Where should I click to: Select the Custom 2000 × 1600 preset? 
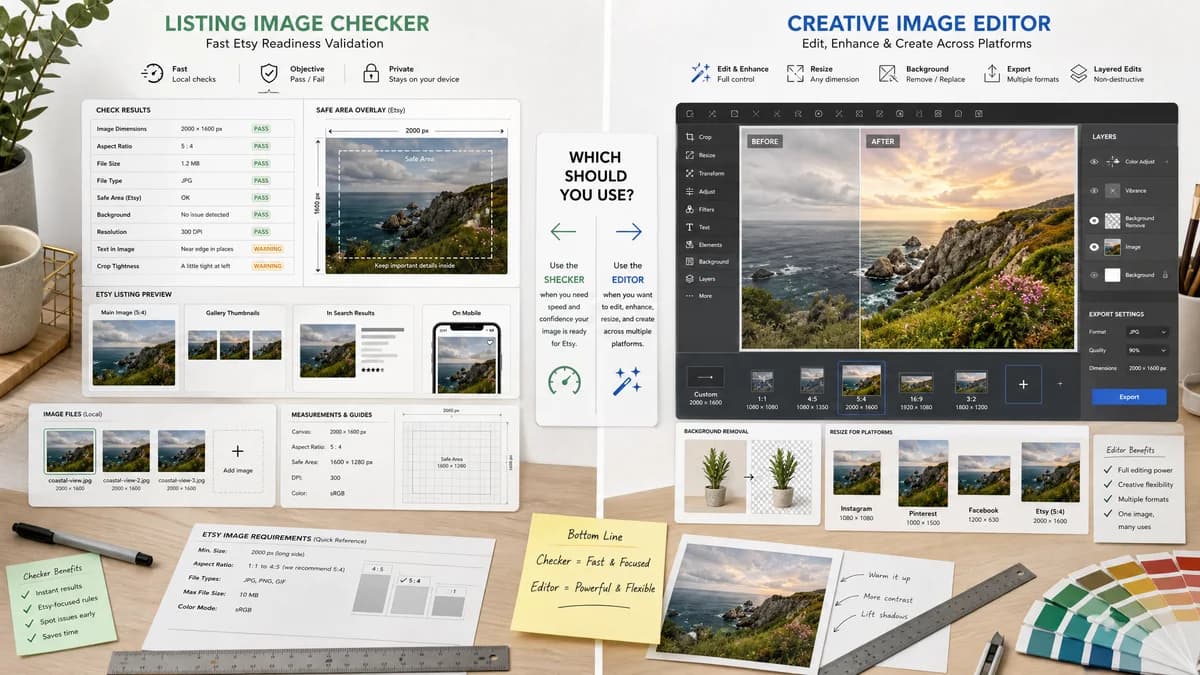705,386
